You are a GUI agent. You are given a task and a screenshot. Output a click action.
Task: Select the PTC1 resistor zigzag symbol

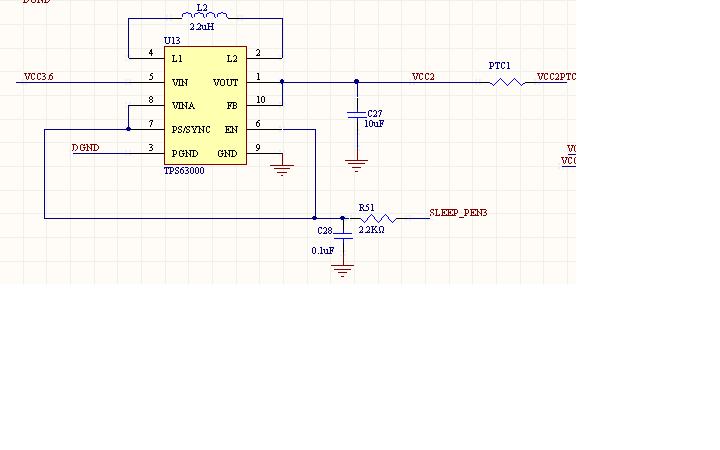tap(507, 82)
